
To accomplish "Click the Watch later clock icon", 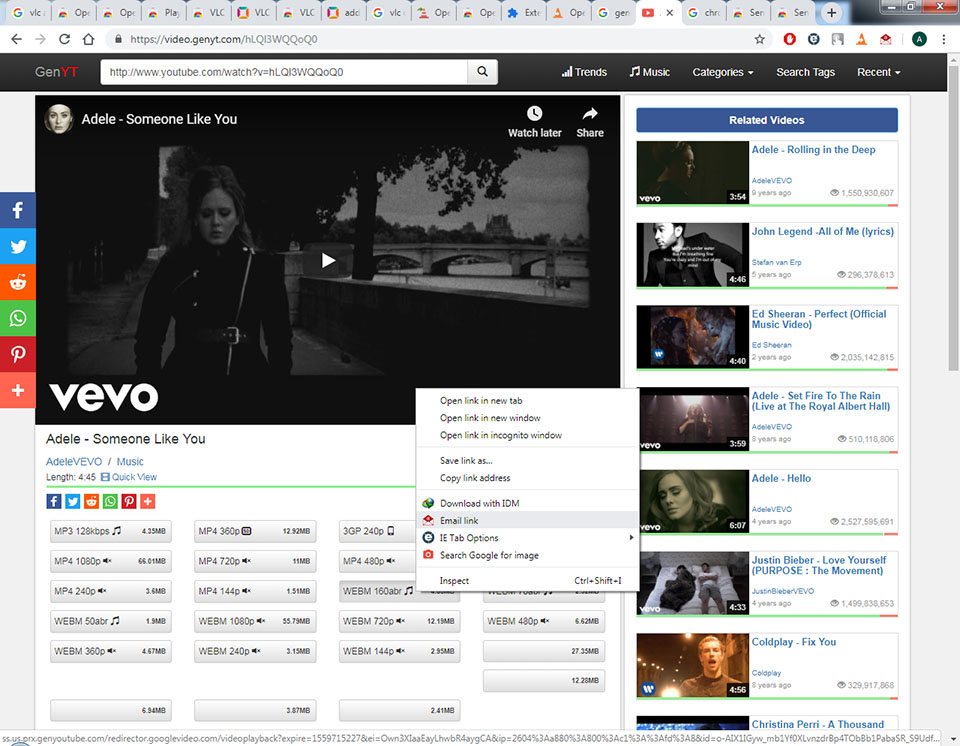I will pyautogui.click(x=534, y=114).
